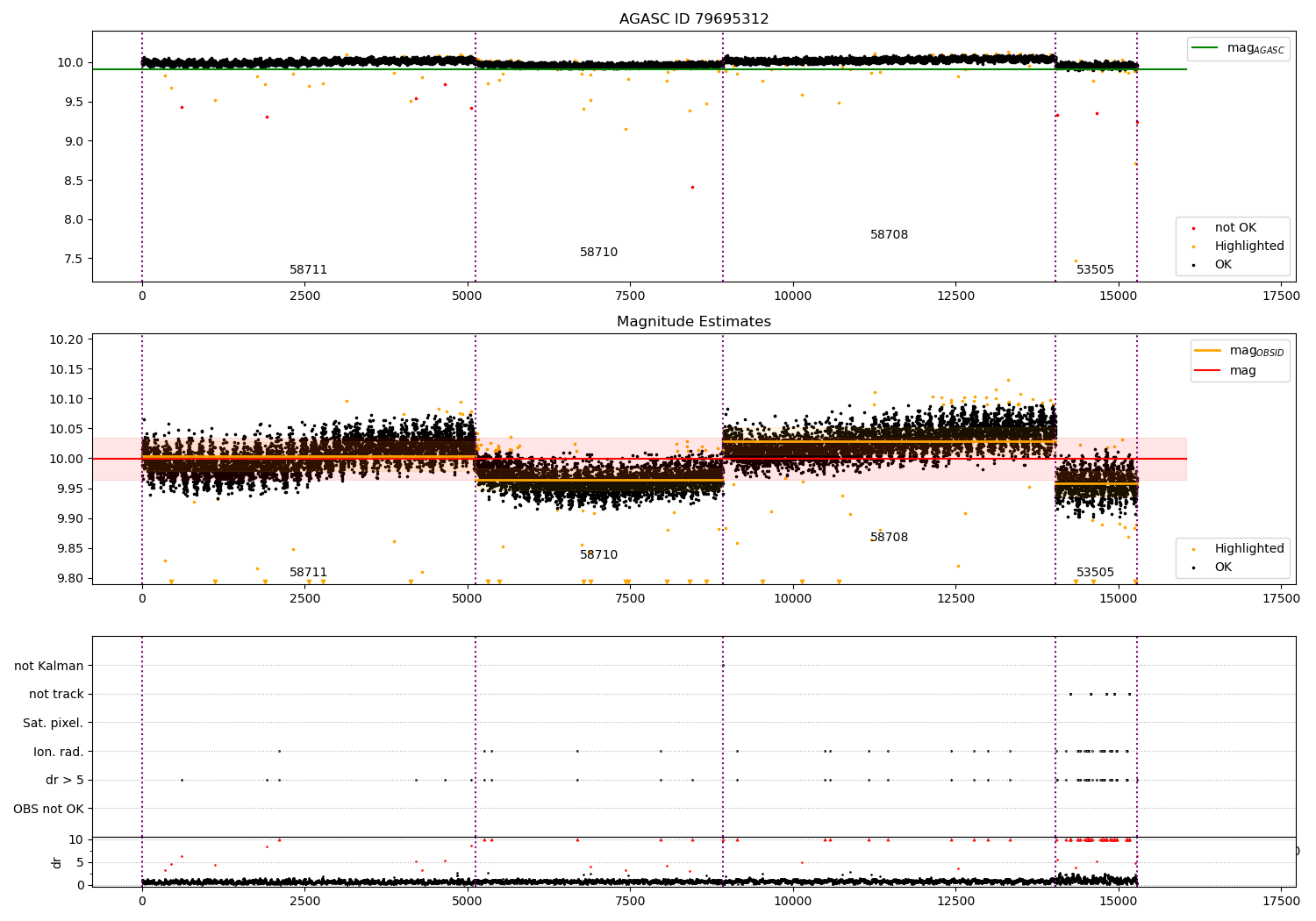Click 'Highlighted' legend entry in top panel

(x=1249, y=246)
